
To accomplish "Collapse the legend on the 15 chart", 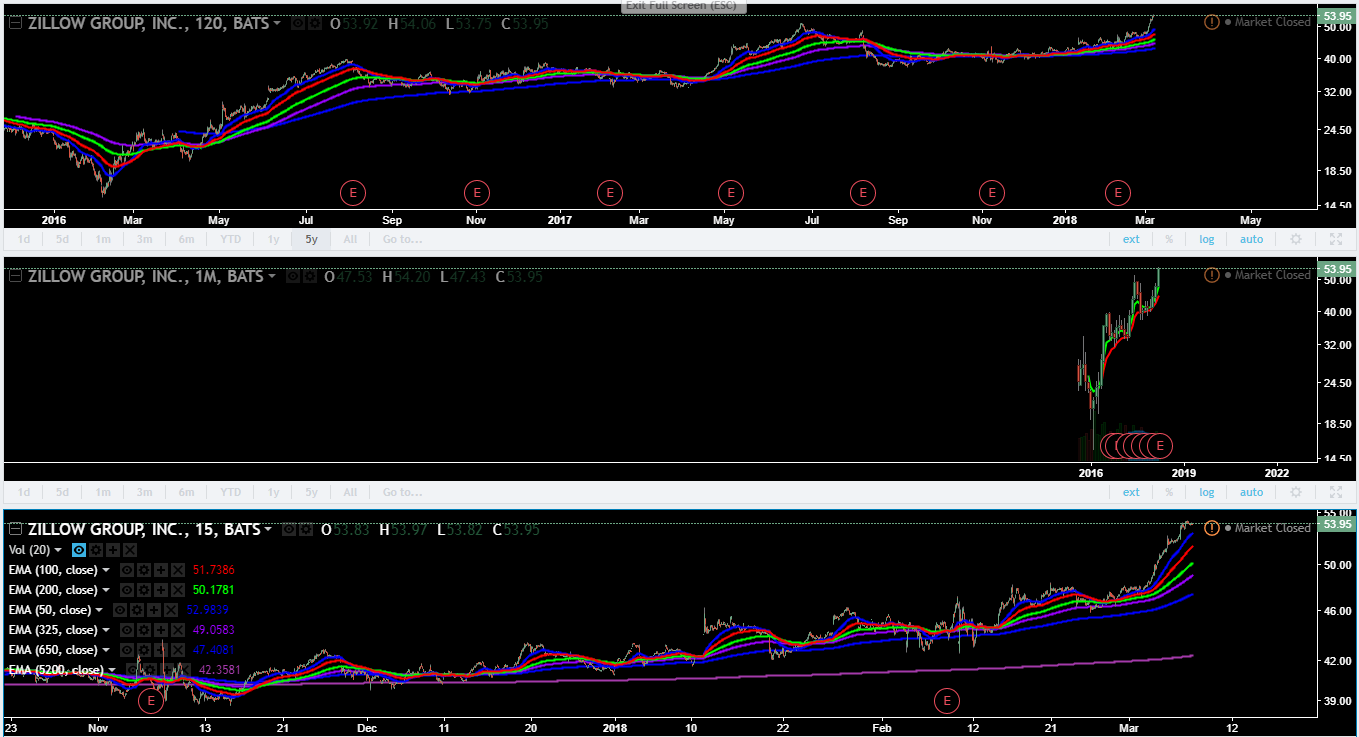I will 15,529.
